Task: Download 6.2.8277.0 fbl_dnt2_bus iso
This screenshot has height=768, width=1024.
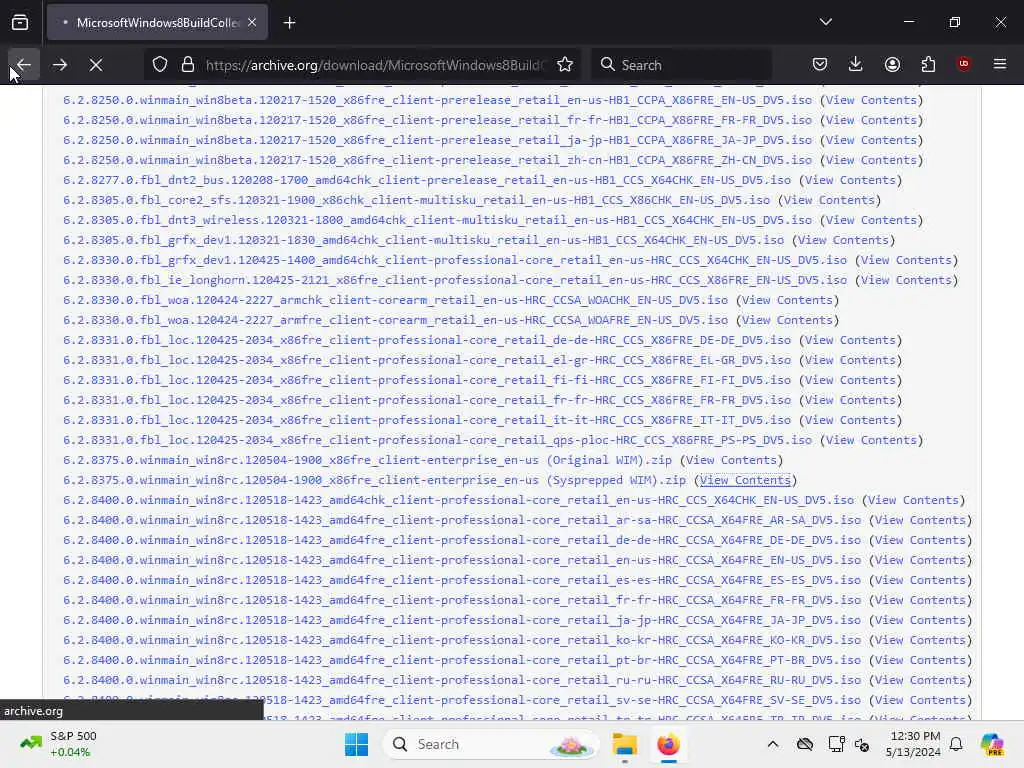Action: tap(427, 180)
